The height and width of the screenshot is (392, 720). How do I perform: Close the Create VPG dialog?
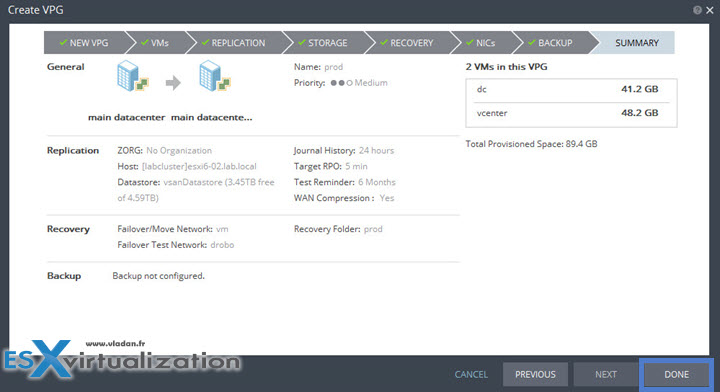(x=710, y=10)
